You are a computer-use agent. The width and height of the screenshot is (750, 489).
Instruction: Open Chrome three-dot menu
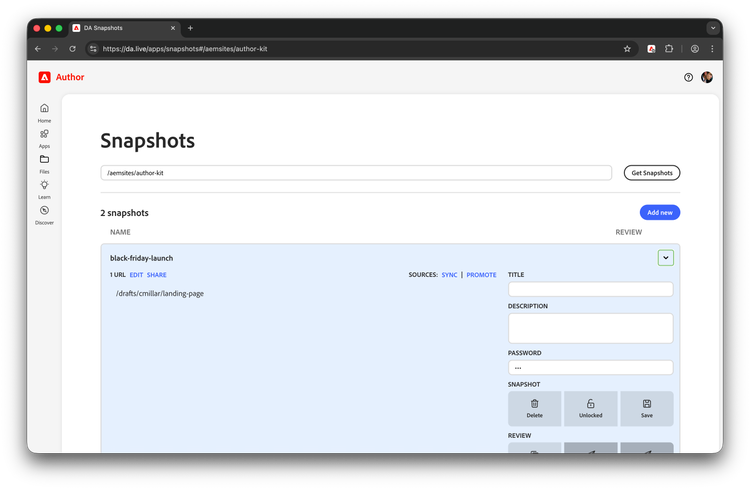coord(712,48)
